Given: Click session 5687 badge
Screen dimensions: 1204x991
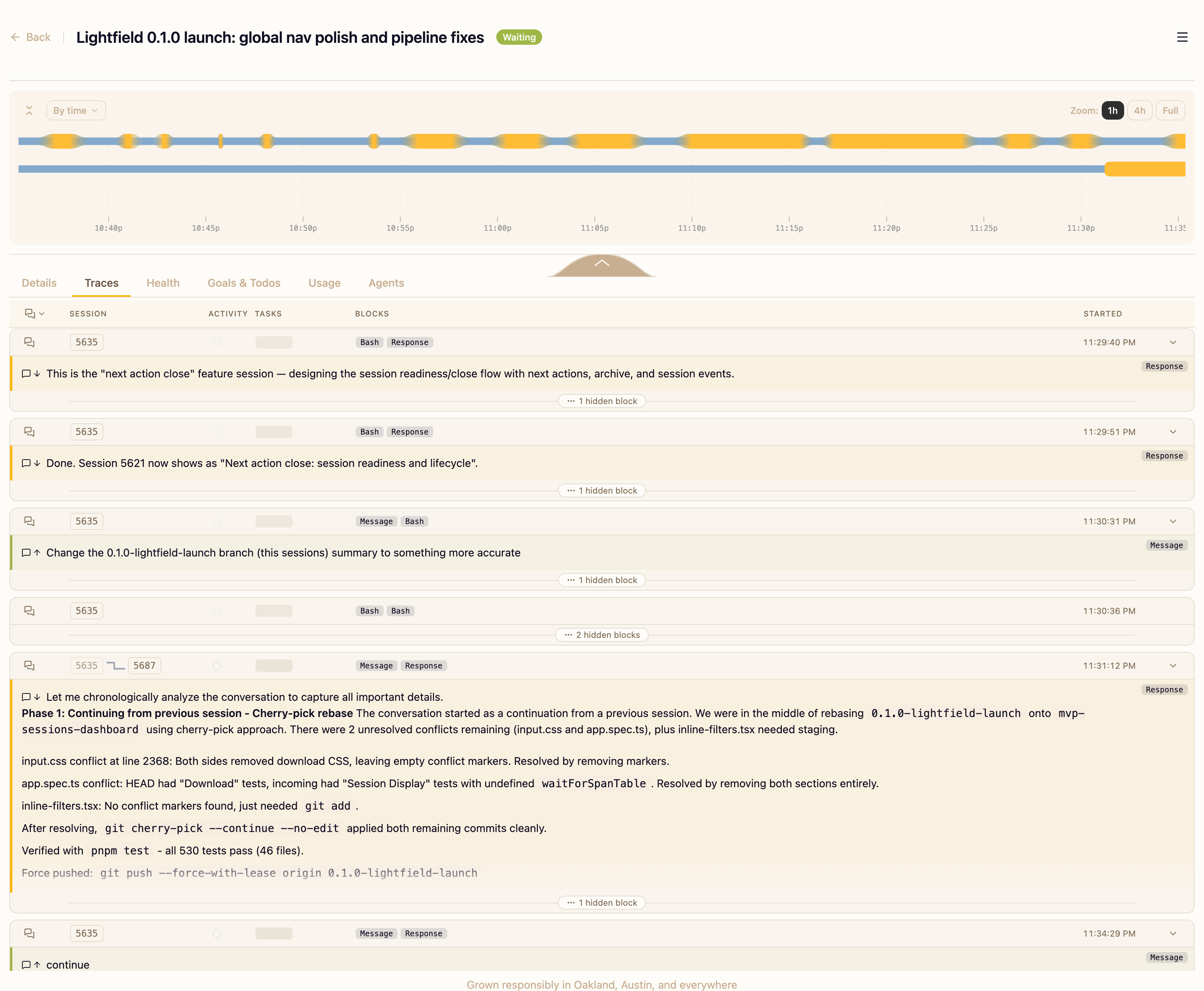Looking at the screenshot, I should [x=144, y=666].
